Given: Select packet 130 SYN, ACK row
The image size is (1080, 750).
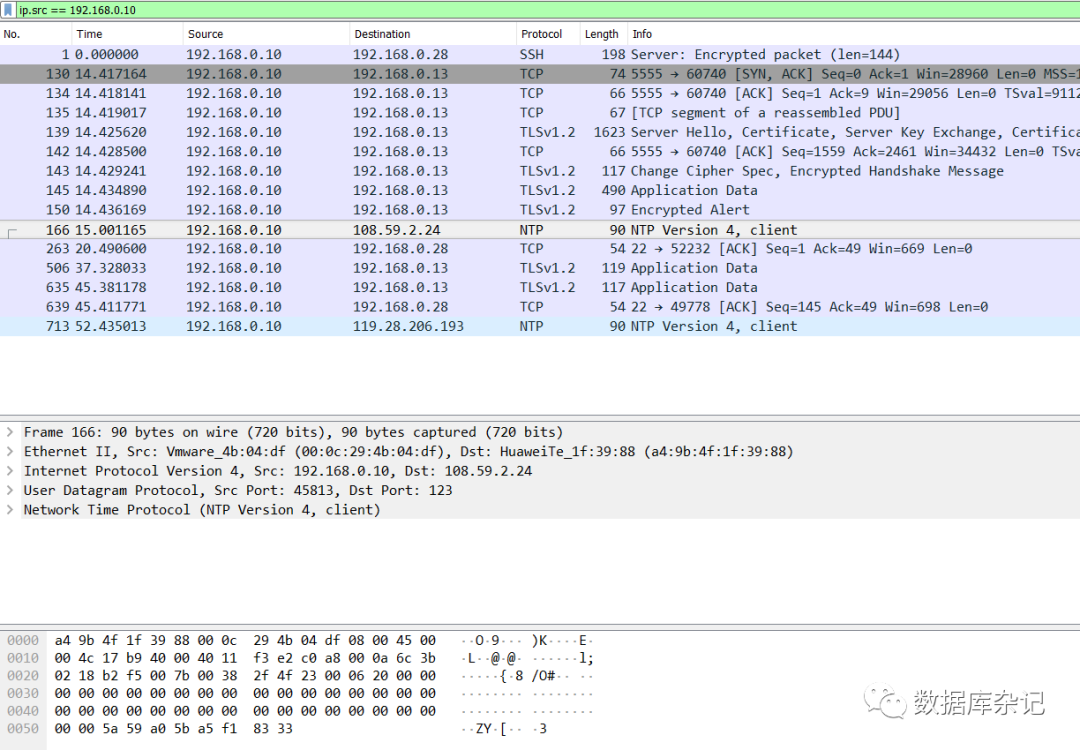Looking at the screenshot, I should (540, 74).
